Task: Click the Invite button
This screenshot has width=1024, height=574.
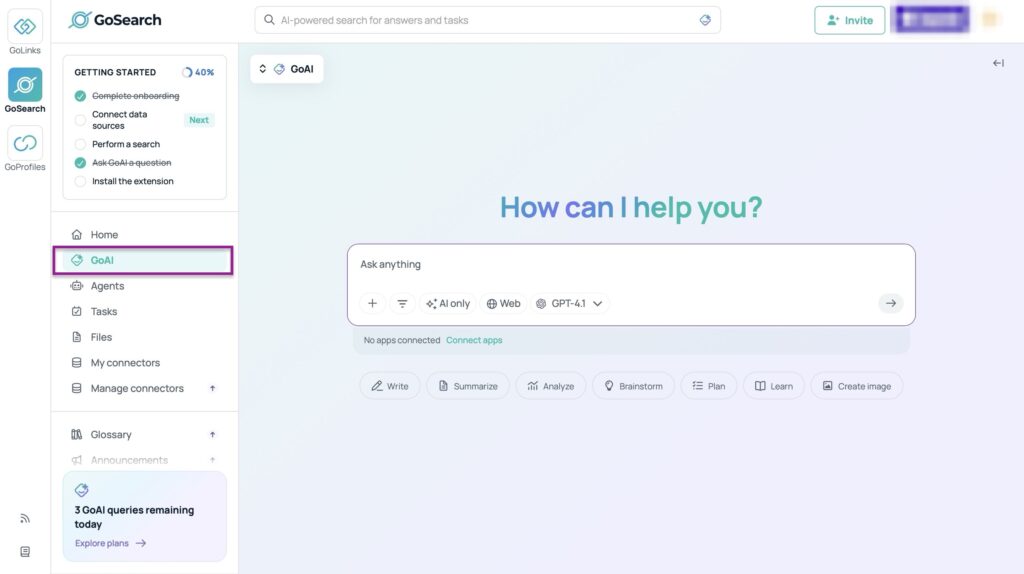Action: (849, 20)
